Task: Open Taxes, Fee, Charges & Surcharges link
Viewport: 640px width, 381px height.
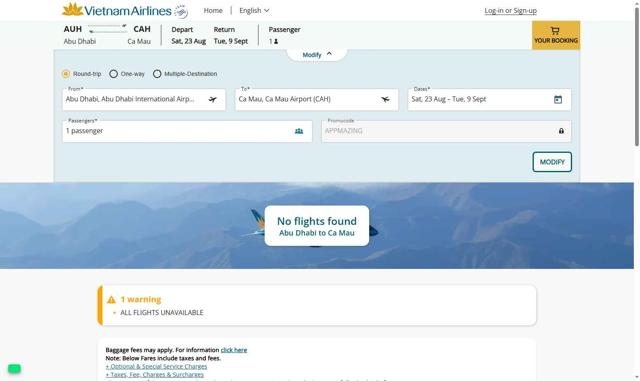Action: pos(155,374)
